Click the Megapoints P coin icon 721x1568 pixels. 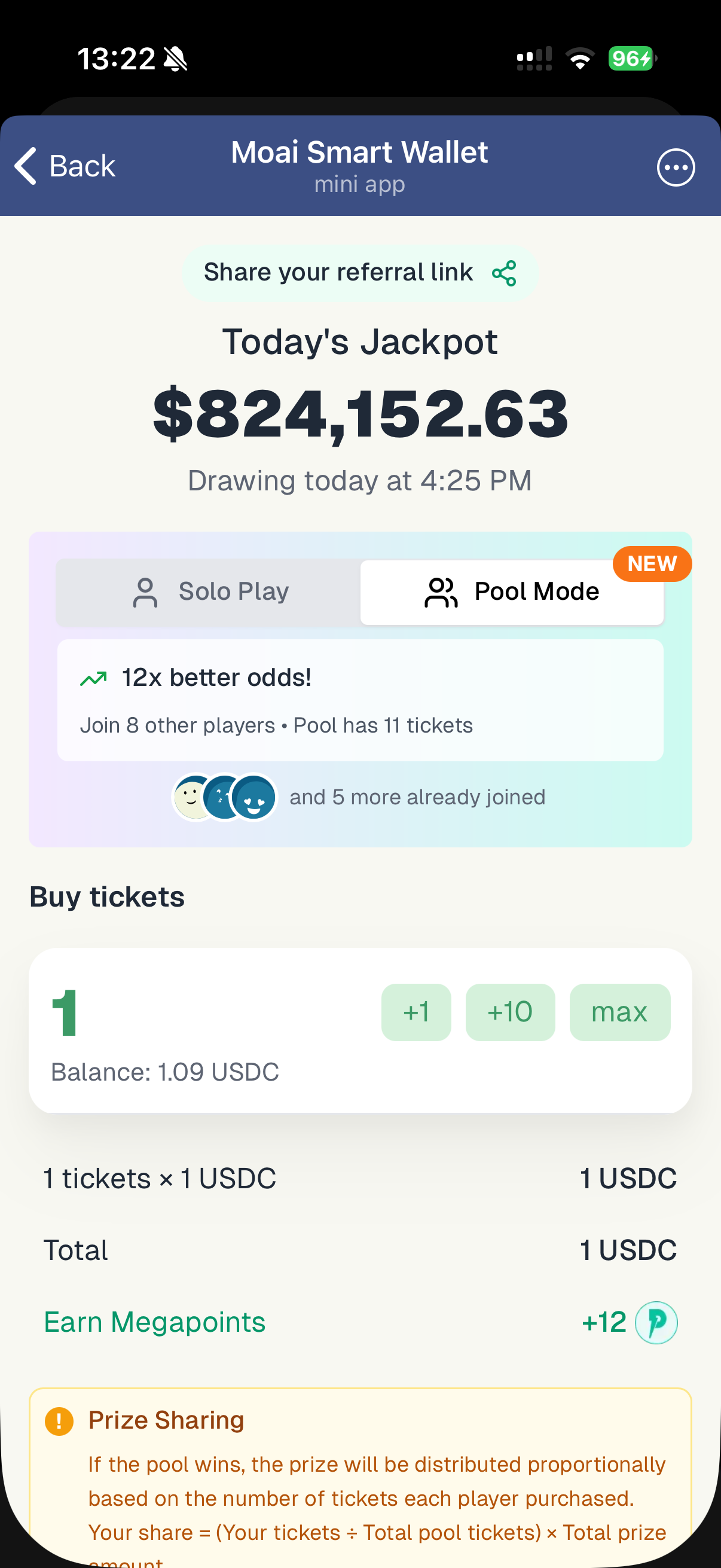coord(656,1322)
